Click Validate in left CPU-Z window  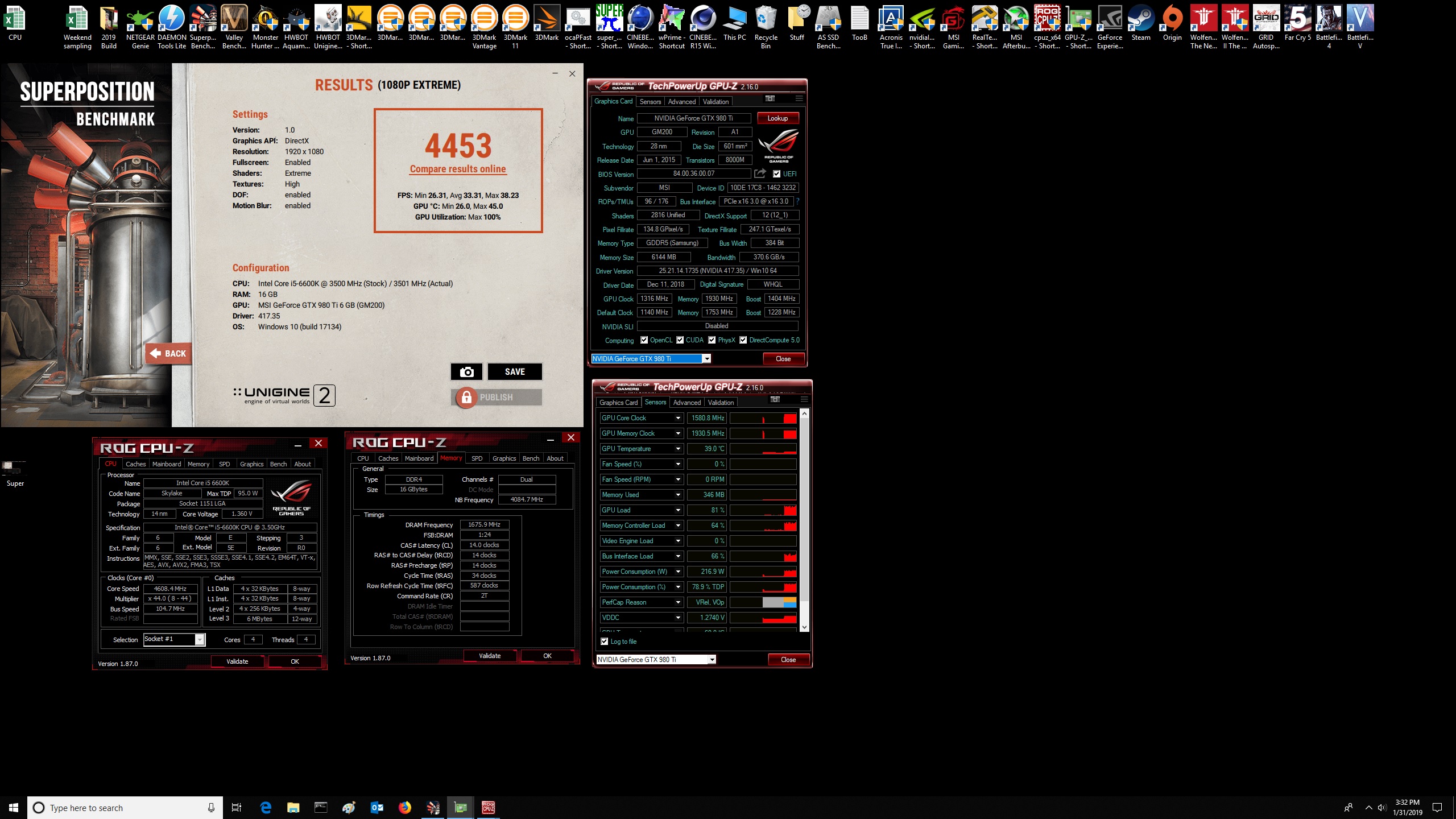(x=237, y=661)
